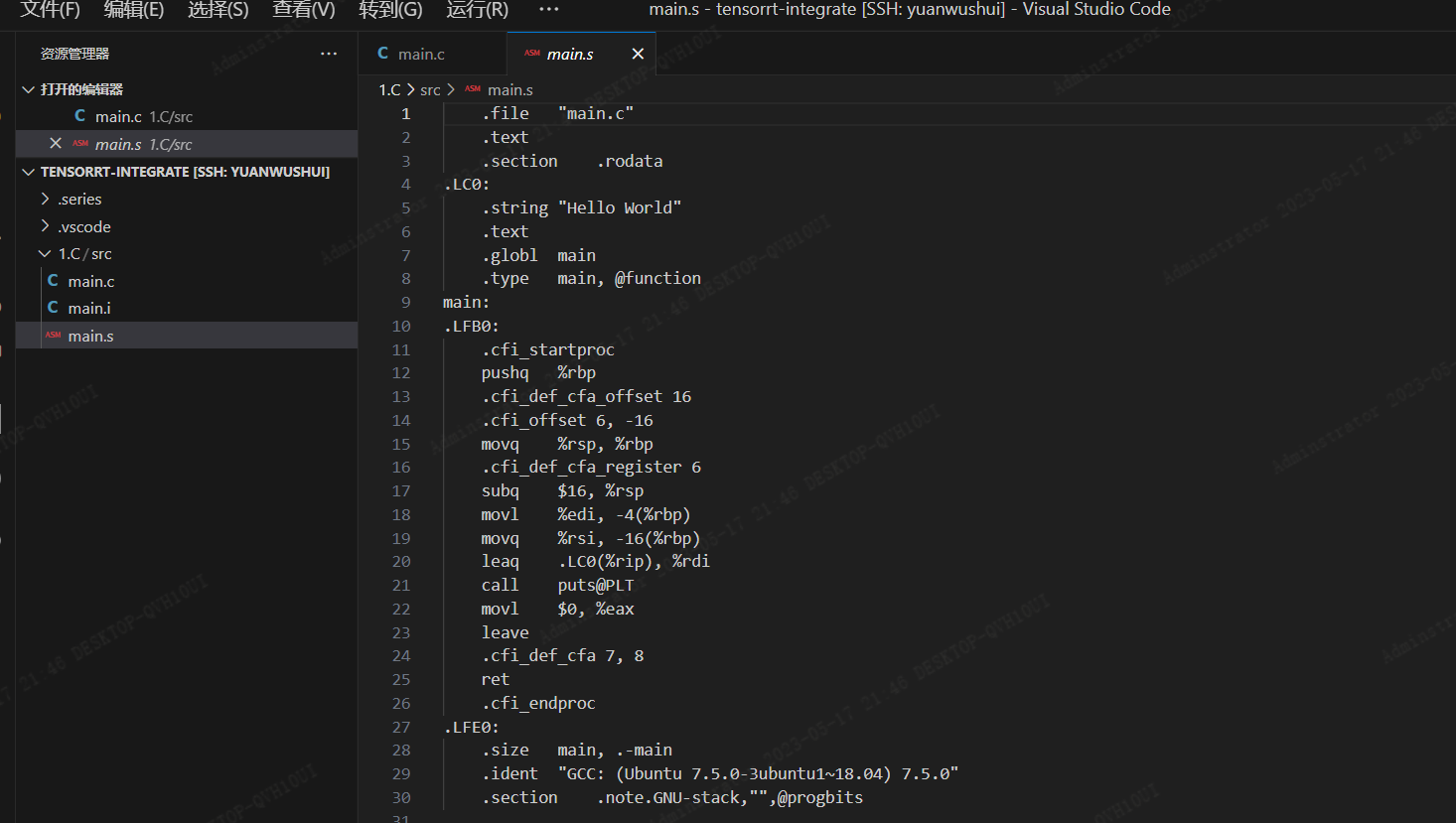Expand the .vscode folder
Viewport: 1456px width, 823px height.
pyautogui.click(x=187, y=226)
